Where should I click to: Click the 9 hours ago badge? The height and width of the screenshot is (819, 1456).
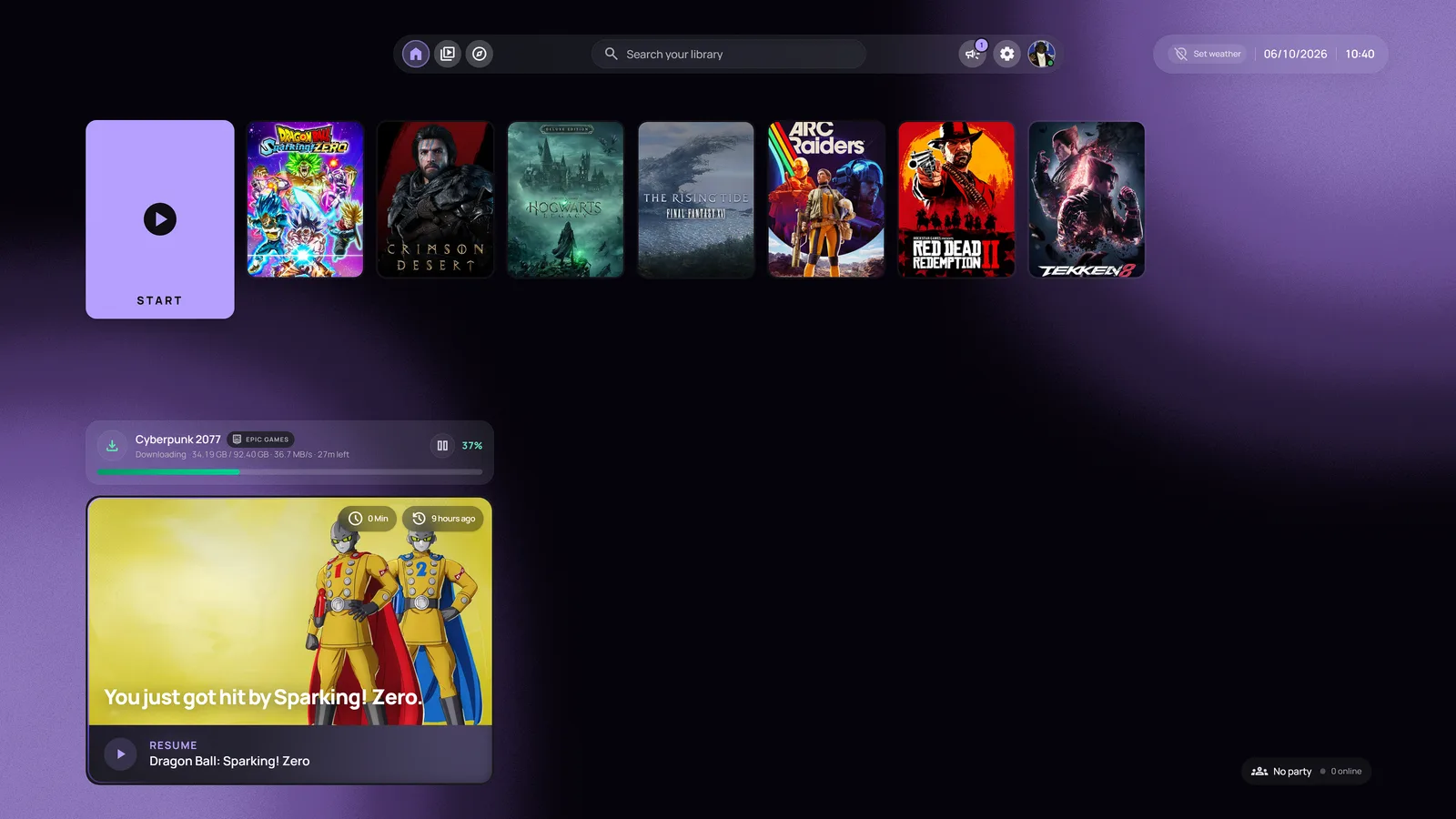tap(443, 518)
